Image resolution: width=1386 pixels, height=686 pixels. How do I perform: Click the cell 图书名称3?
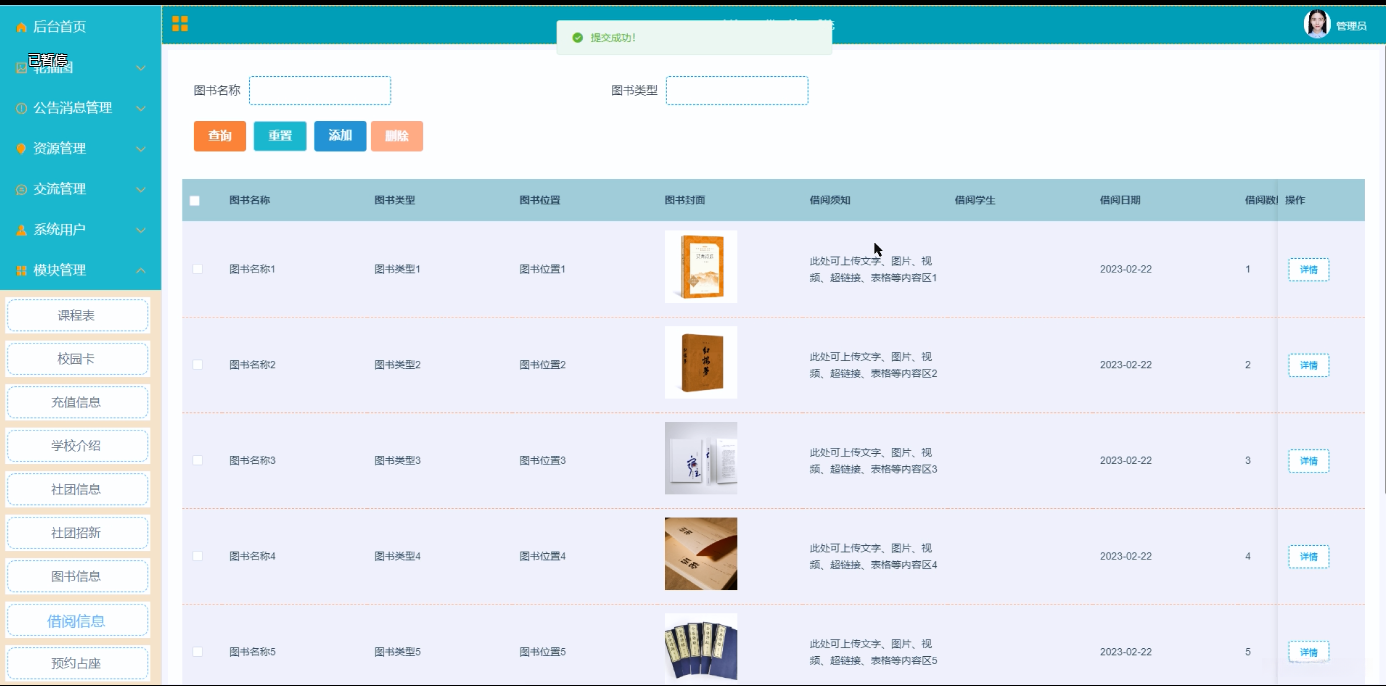(252, 461)
